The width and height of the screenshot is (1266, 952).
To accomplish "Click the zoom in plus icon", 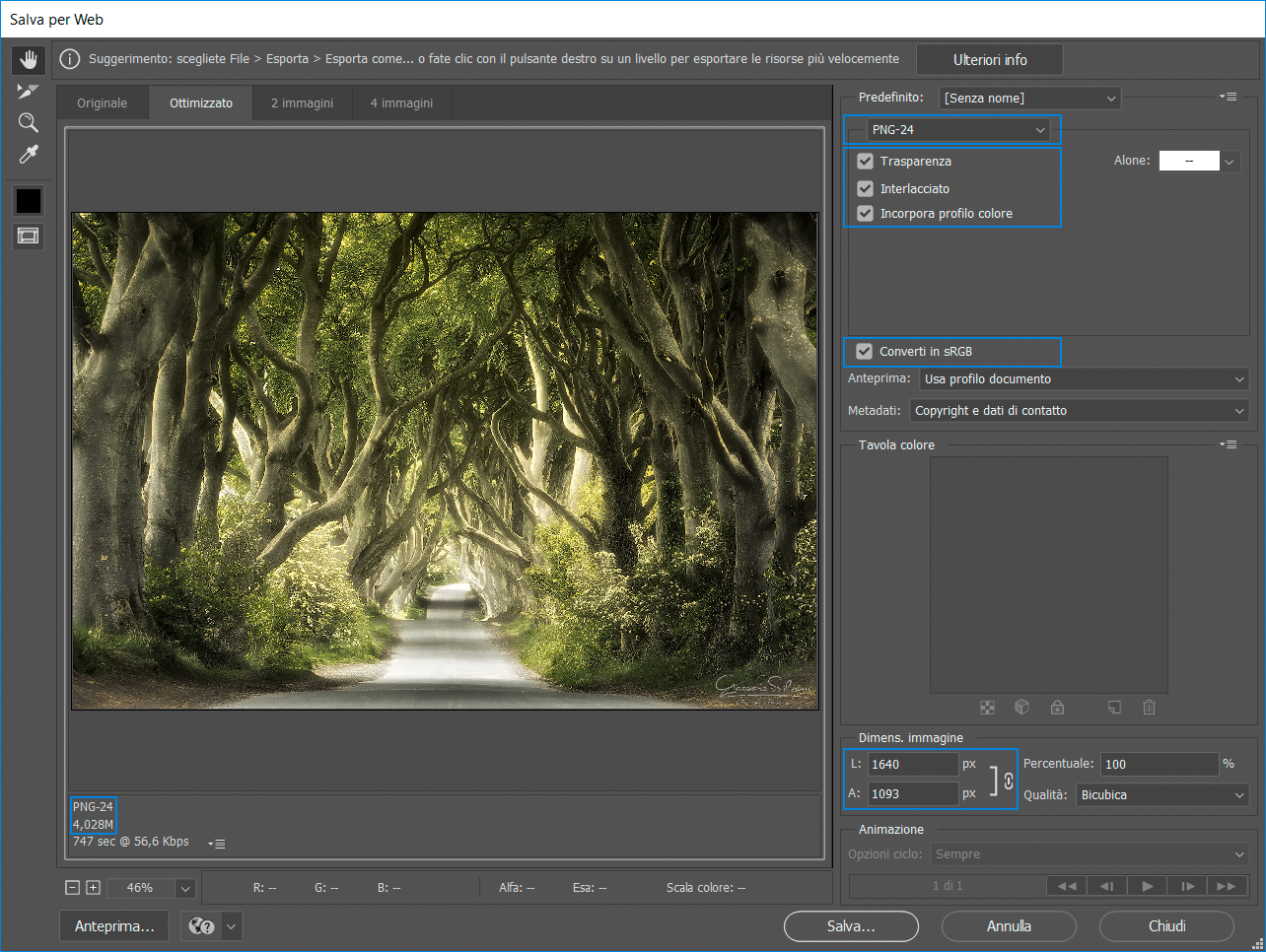I will (93, 888).
